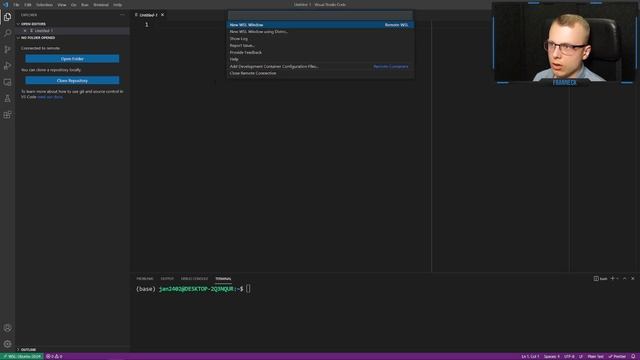The image size is (640, 360).
Task: Open the Selection menu
Action: (x=44, y=5)
